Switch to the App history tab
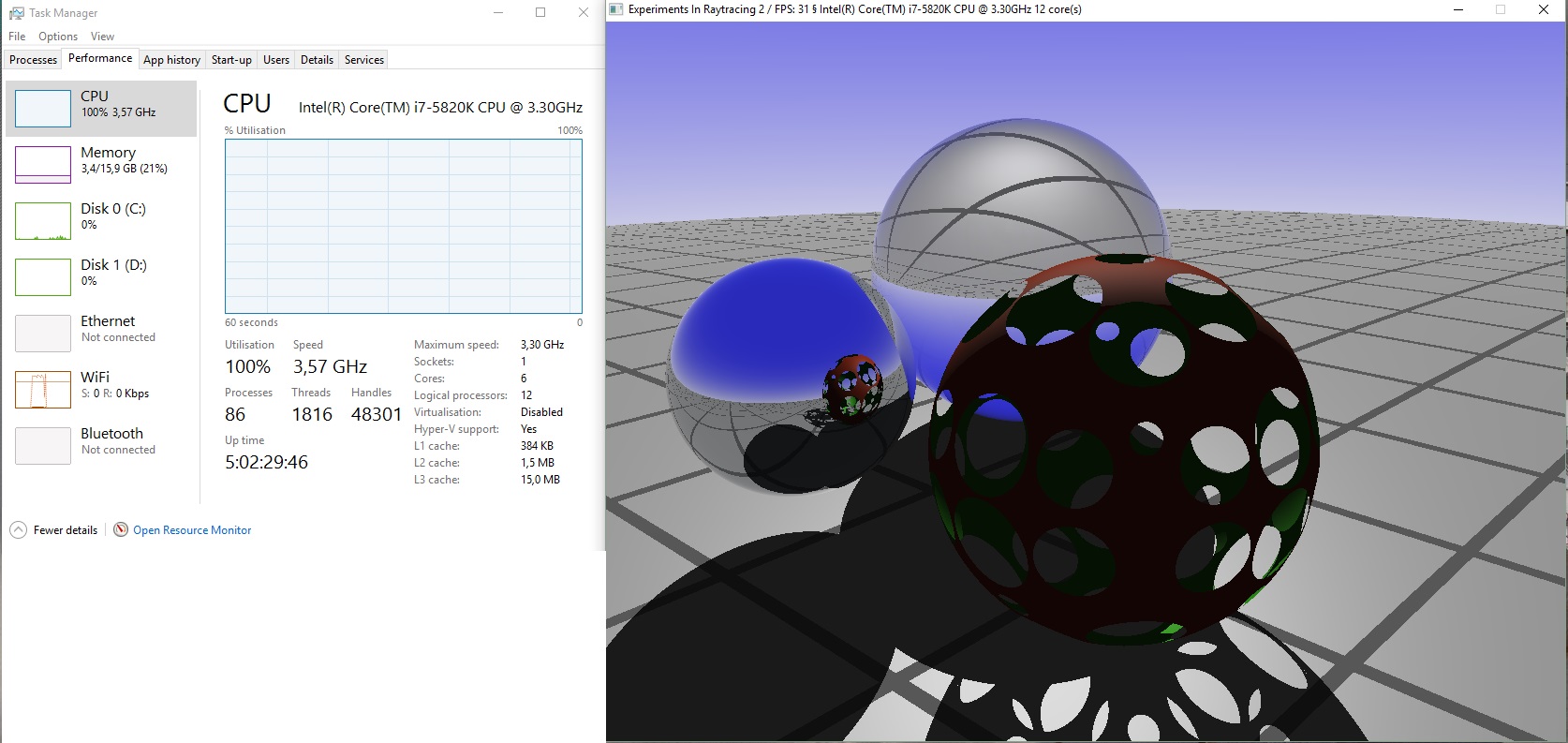1568x743 pixels. (x=171, y=60)
